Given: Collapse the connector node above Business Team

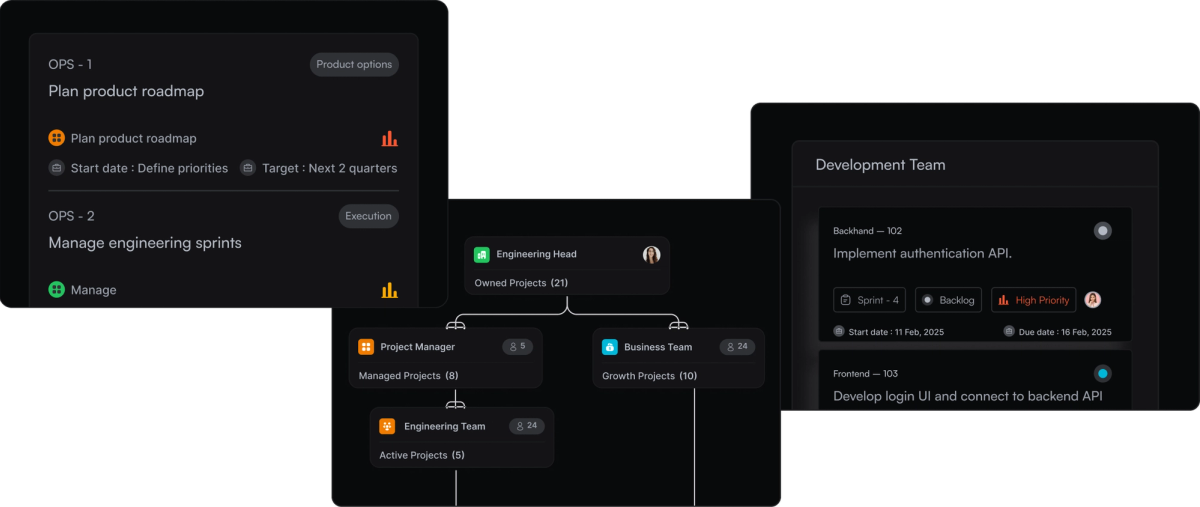Looking at the screenshot, I should (679, 324).
